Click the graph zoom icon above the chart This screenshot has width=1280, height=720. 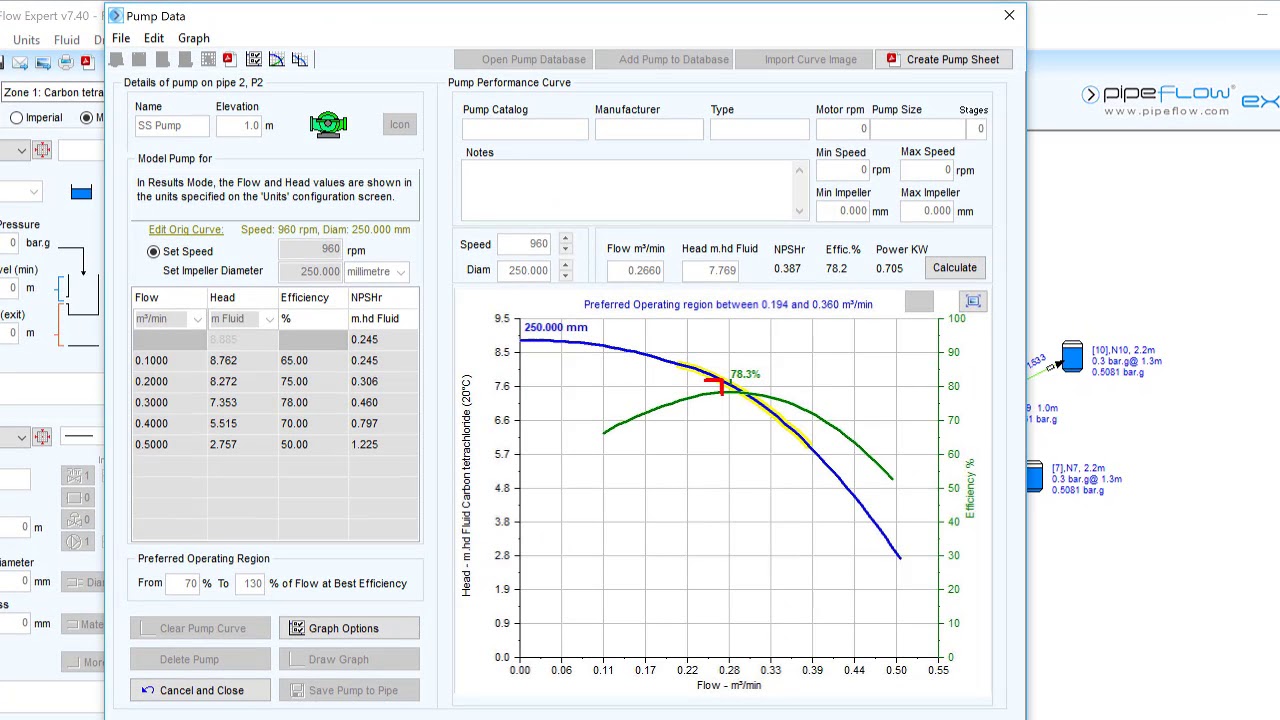(973, 301)
